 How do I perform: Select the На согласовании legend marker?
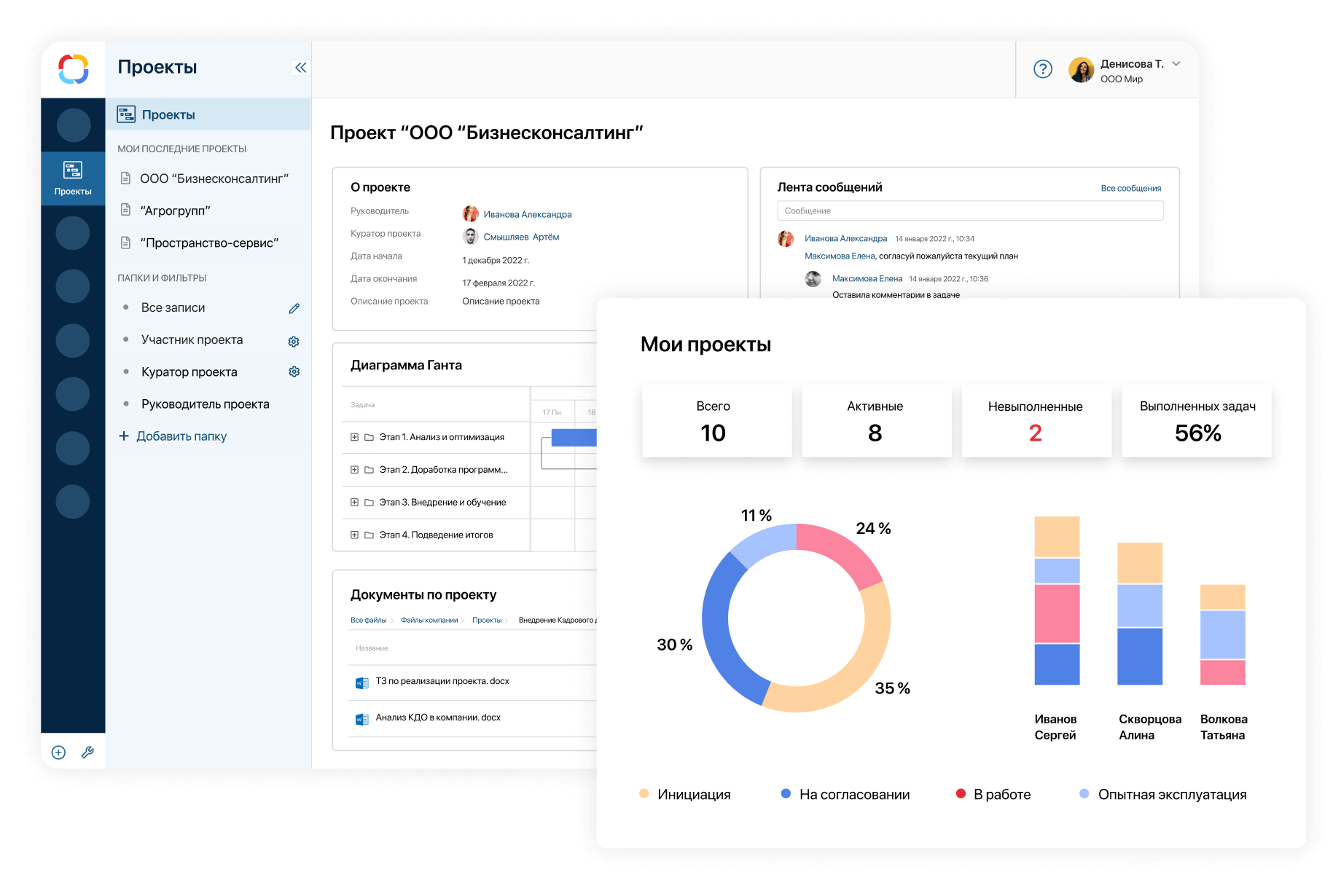coord(785,793)
